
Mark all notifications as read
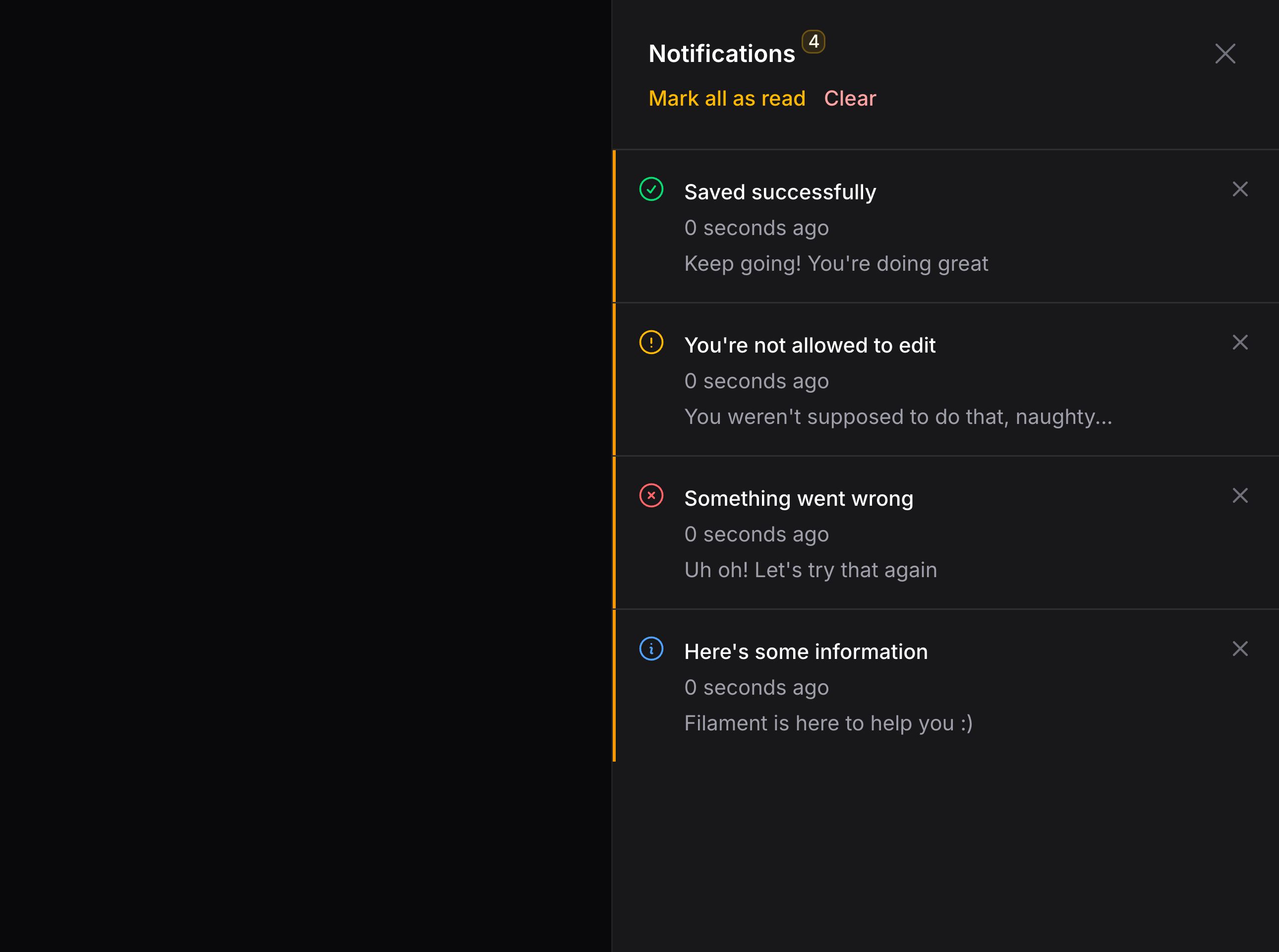[x=727, y=98]
